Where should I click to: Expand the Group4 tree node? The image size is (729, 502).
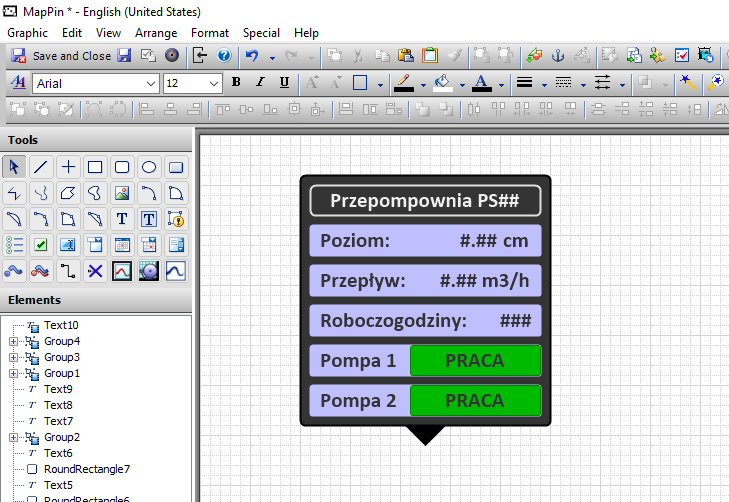click(x=13, y=342)
